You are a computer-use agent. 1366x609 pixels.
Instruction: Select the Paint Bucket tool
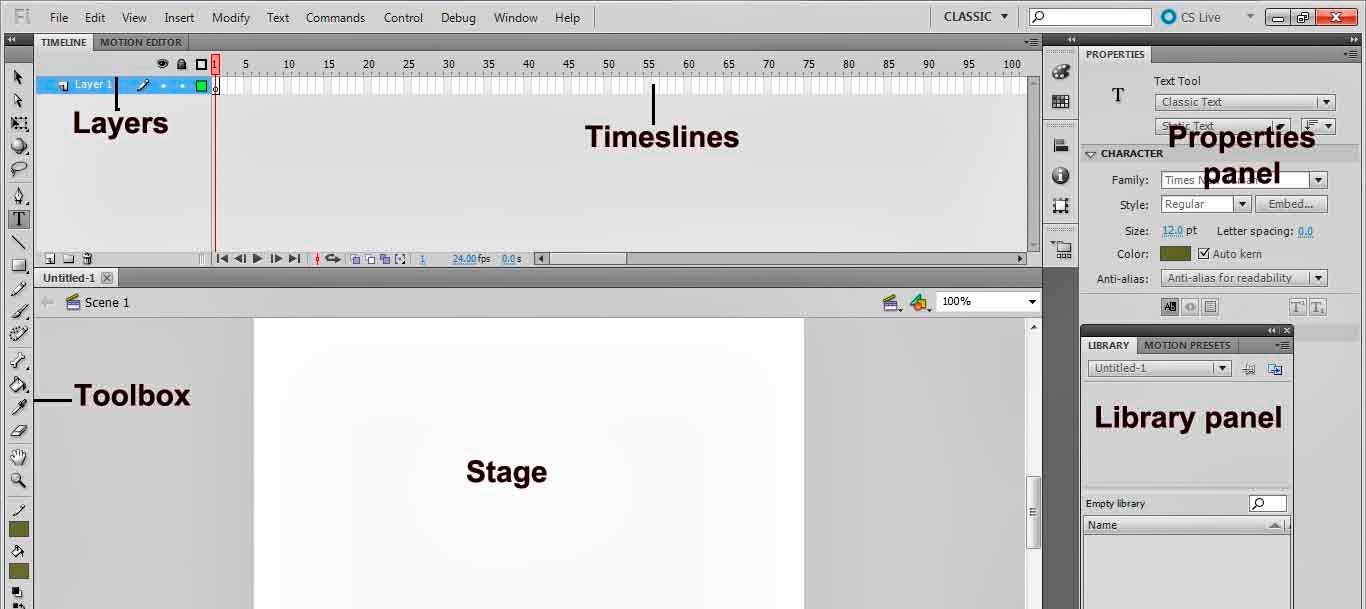tap(18, 384)
